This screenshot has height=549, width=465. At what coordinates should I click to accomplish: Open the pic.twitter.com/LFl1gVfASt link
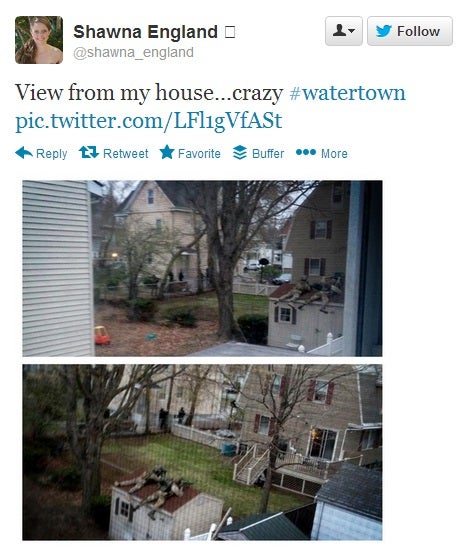click(148, 121)
